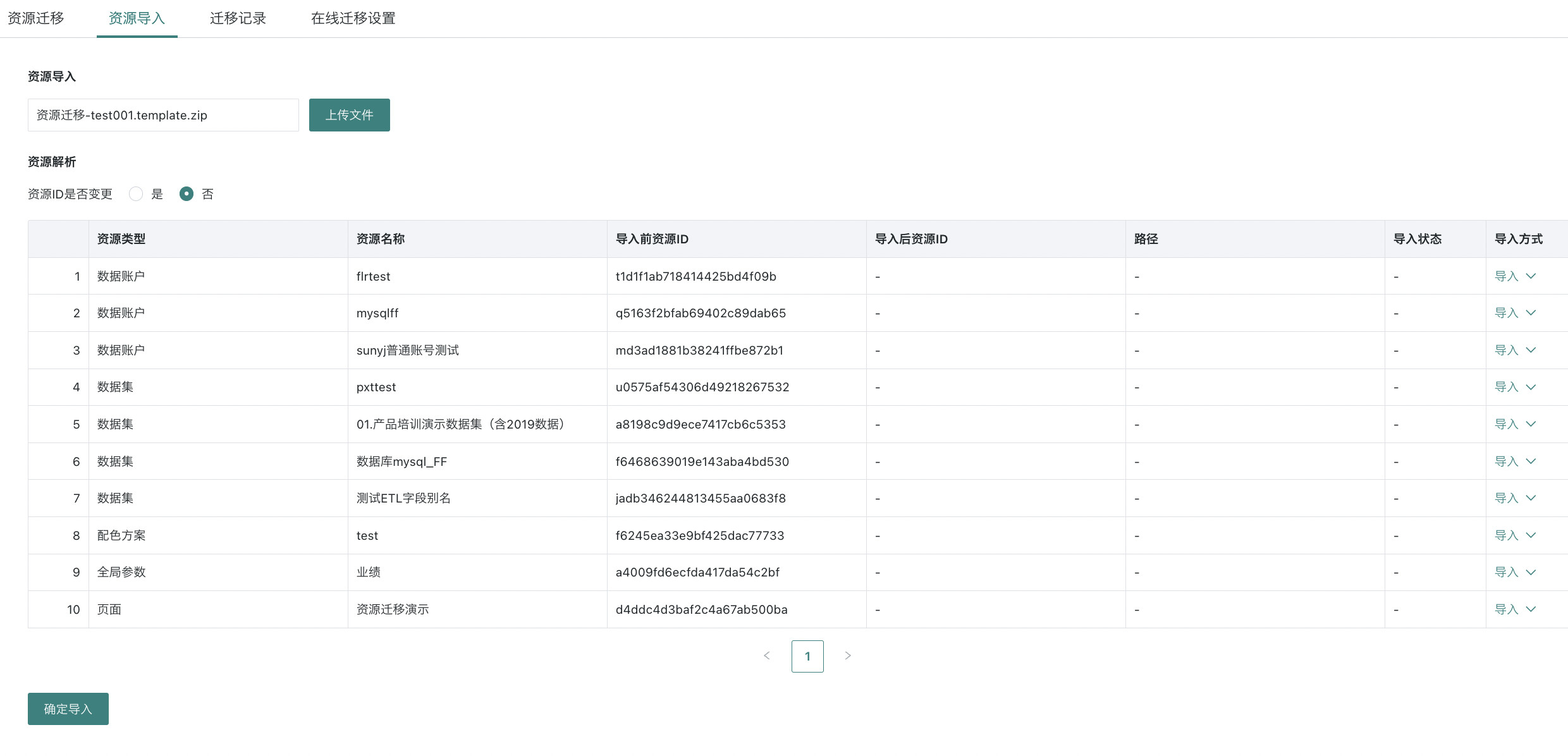Select 是 for 资源ID是否变更
The height and width of the screenshot is (756, 1568).
tap(136, 194)
